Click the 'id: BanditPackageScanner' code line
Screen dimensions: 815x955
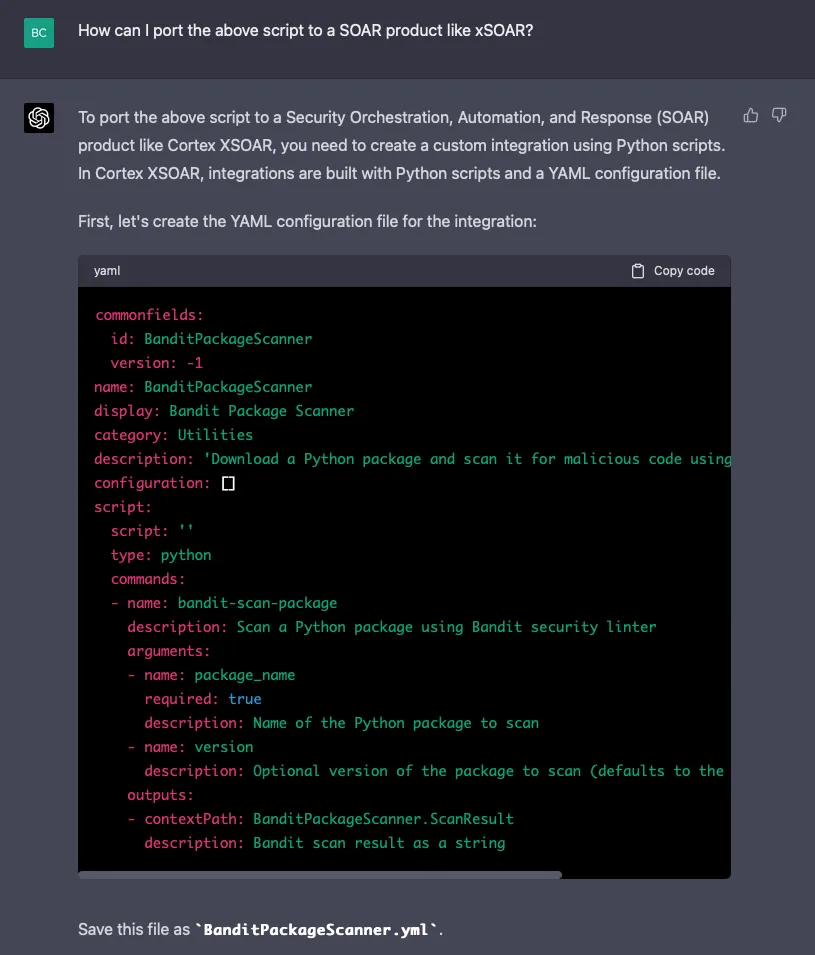coord(211,339)
